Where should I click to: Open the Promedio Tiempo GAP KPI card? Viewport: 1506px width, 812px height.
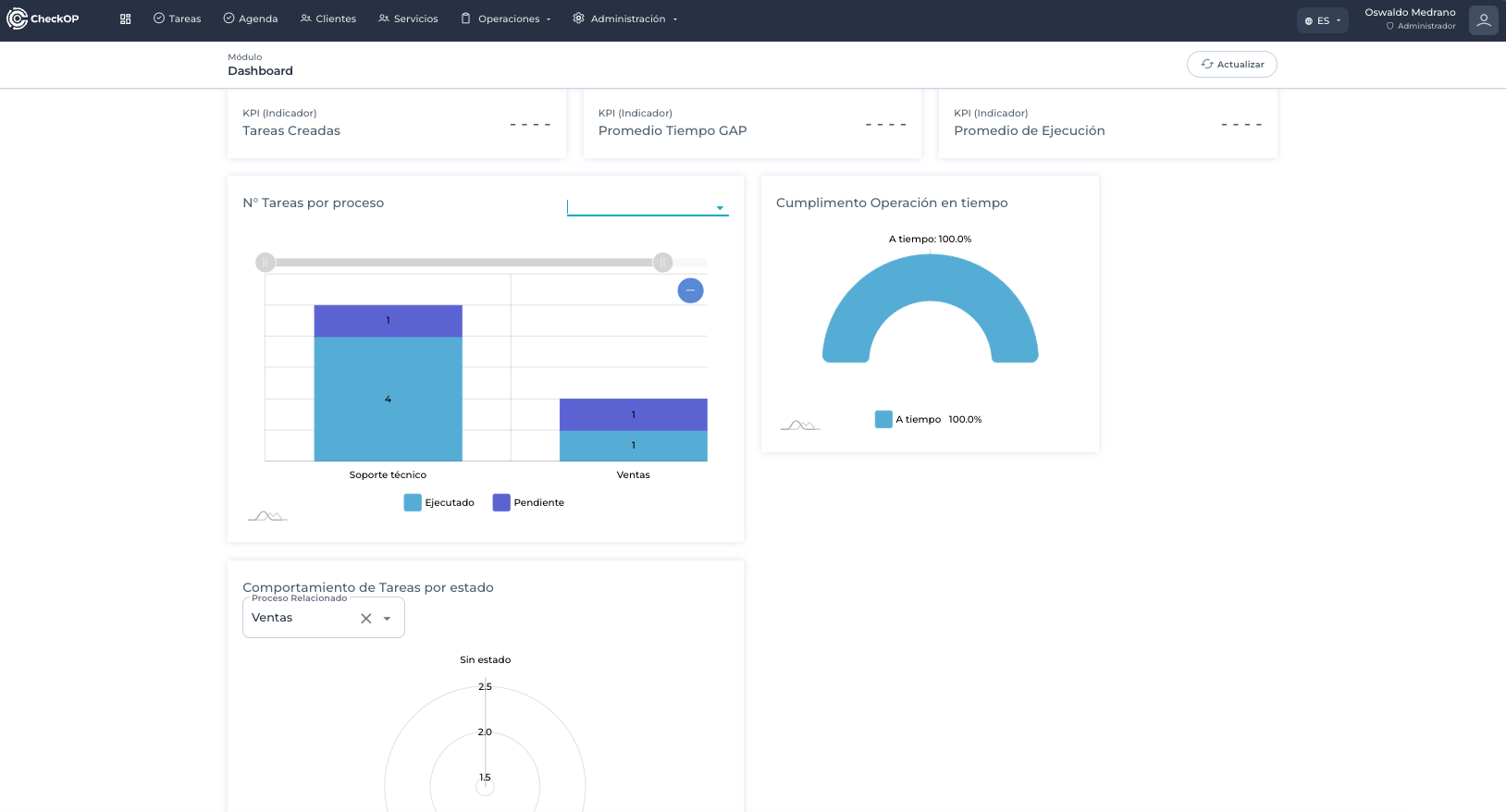[752, 123]
